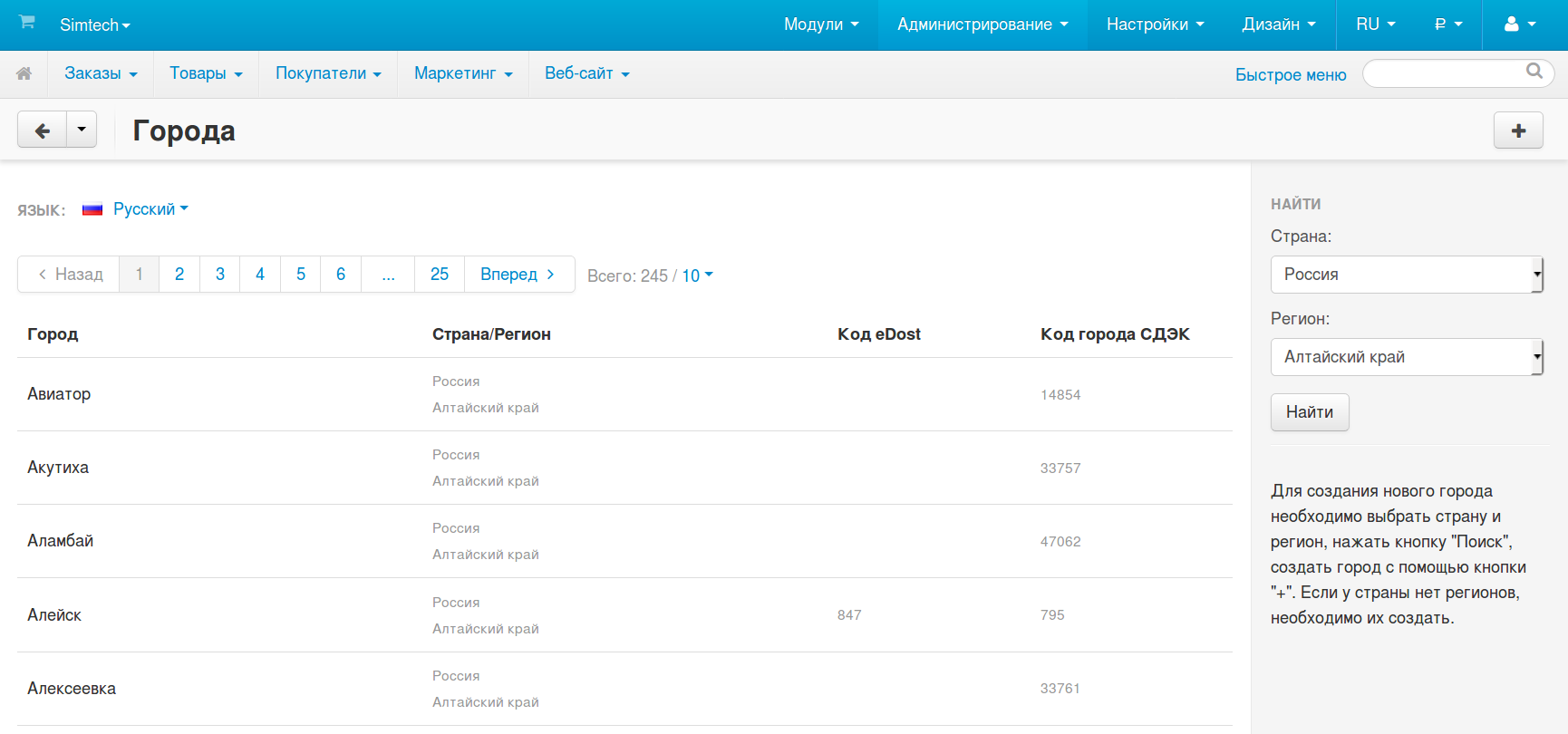Screen dimensions: 1568x734
Task: Open the Товары menu
Action: 206,73
